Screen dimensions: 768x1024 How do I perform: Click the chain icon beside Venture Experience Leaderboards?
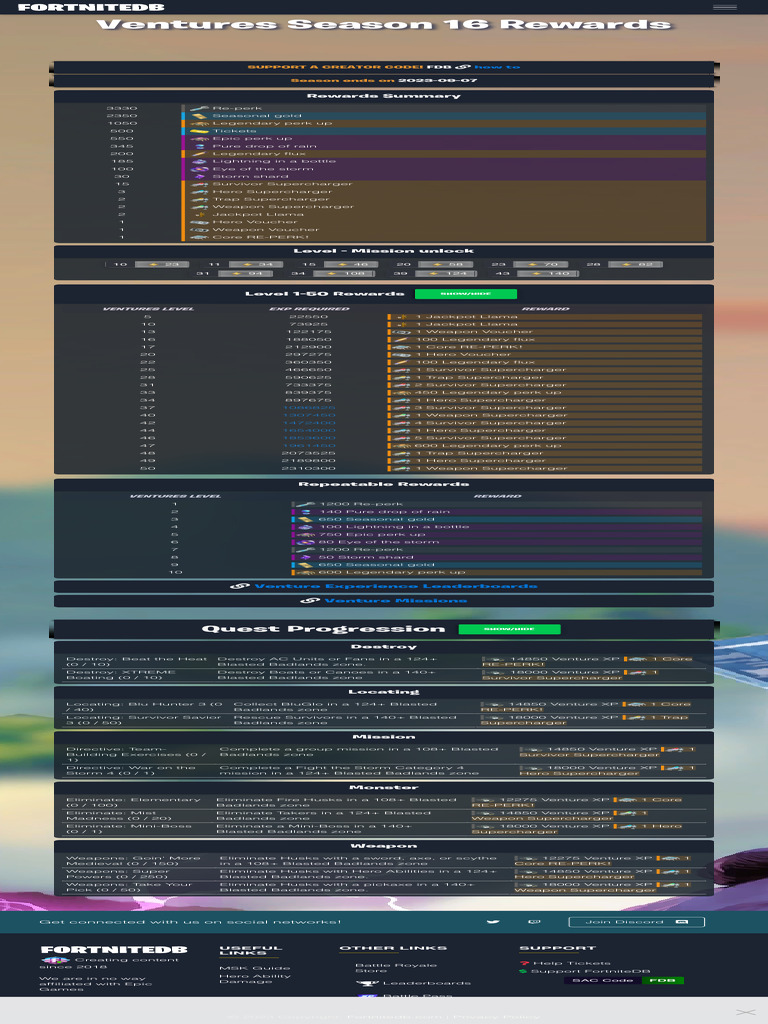[x=240, y=586]
